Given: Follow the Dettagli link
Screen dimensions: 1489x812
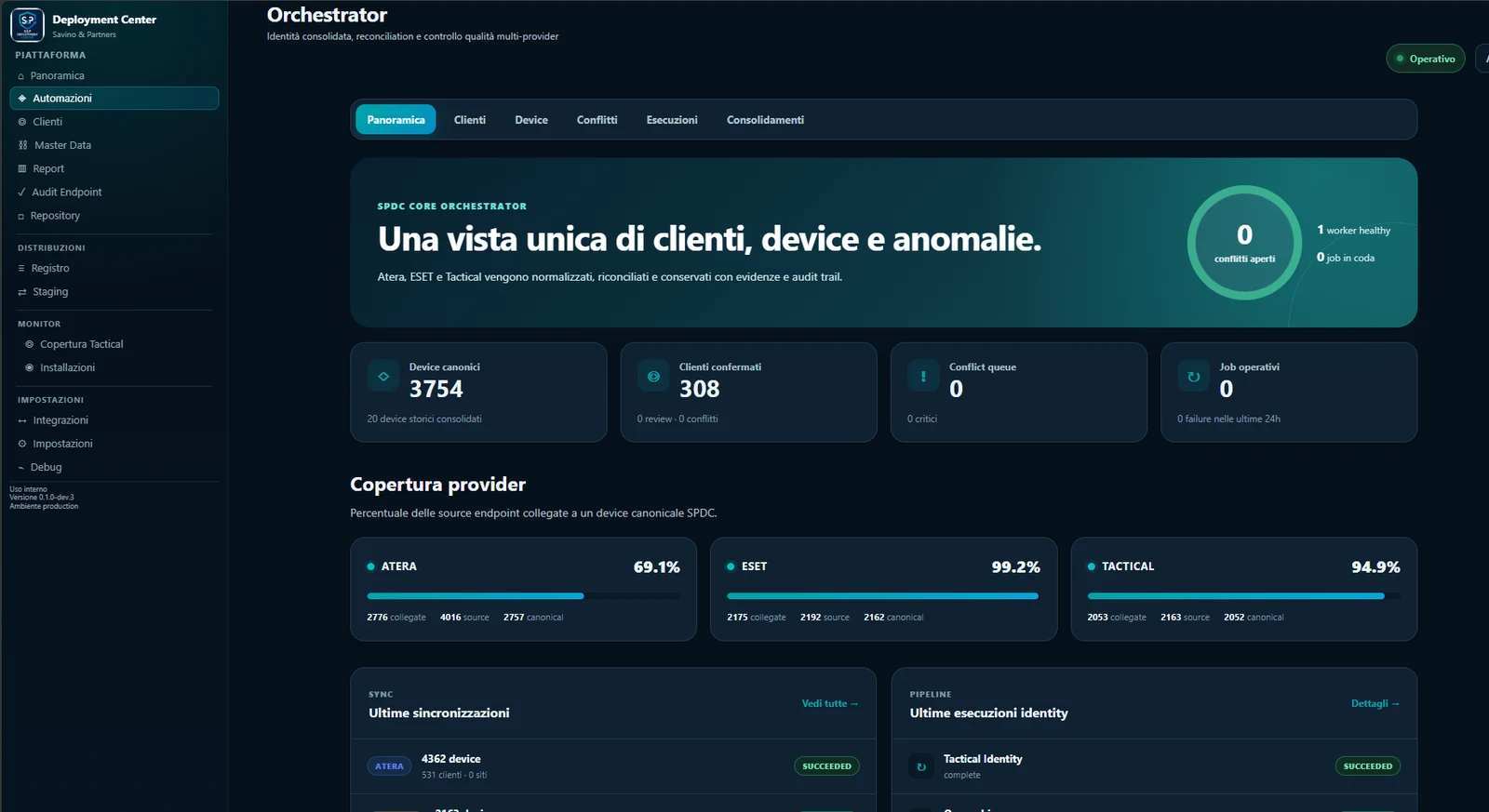Looking at the screenshot, I should click(1375, 703).
